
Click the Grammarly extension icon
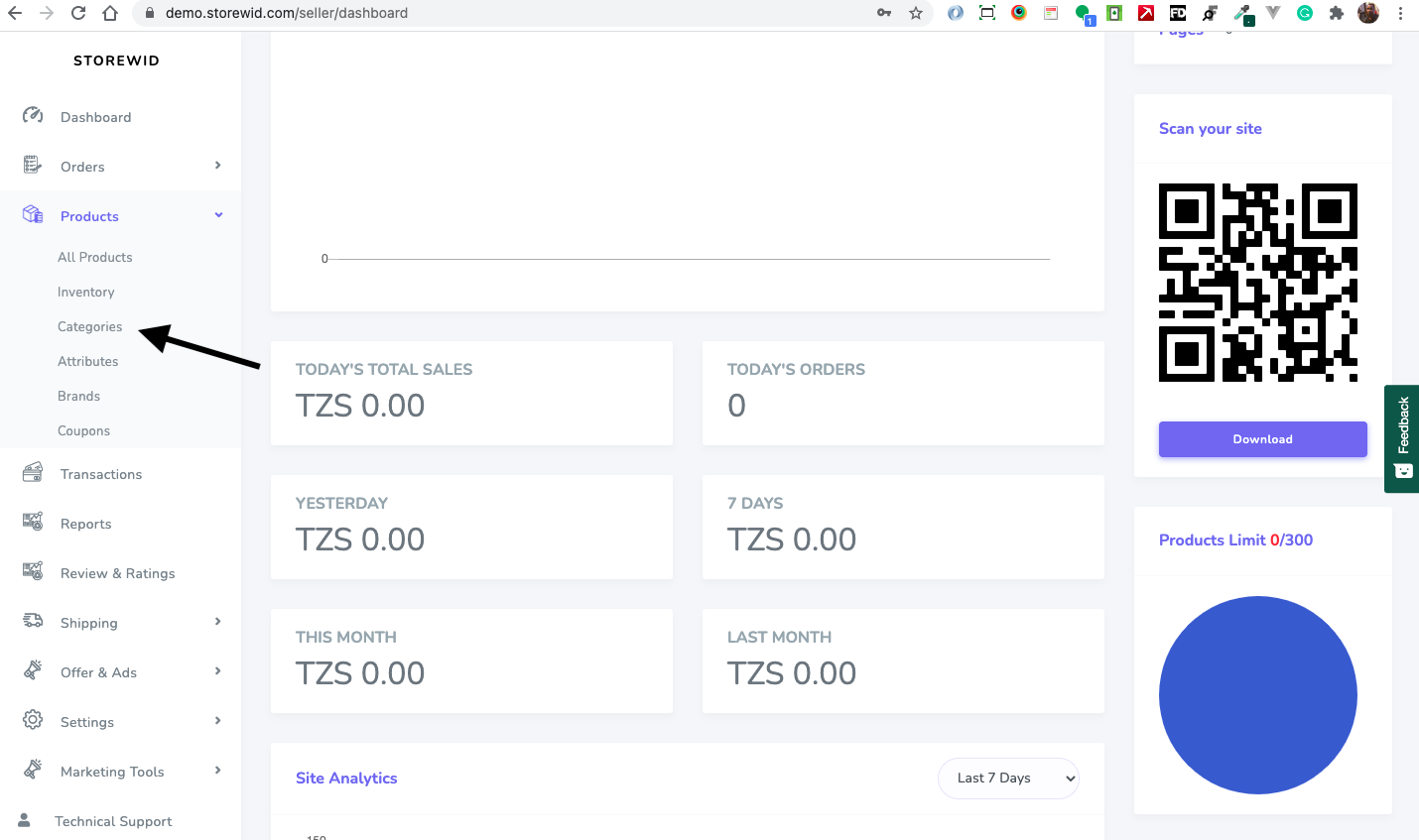click(1305, 13)
